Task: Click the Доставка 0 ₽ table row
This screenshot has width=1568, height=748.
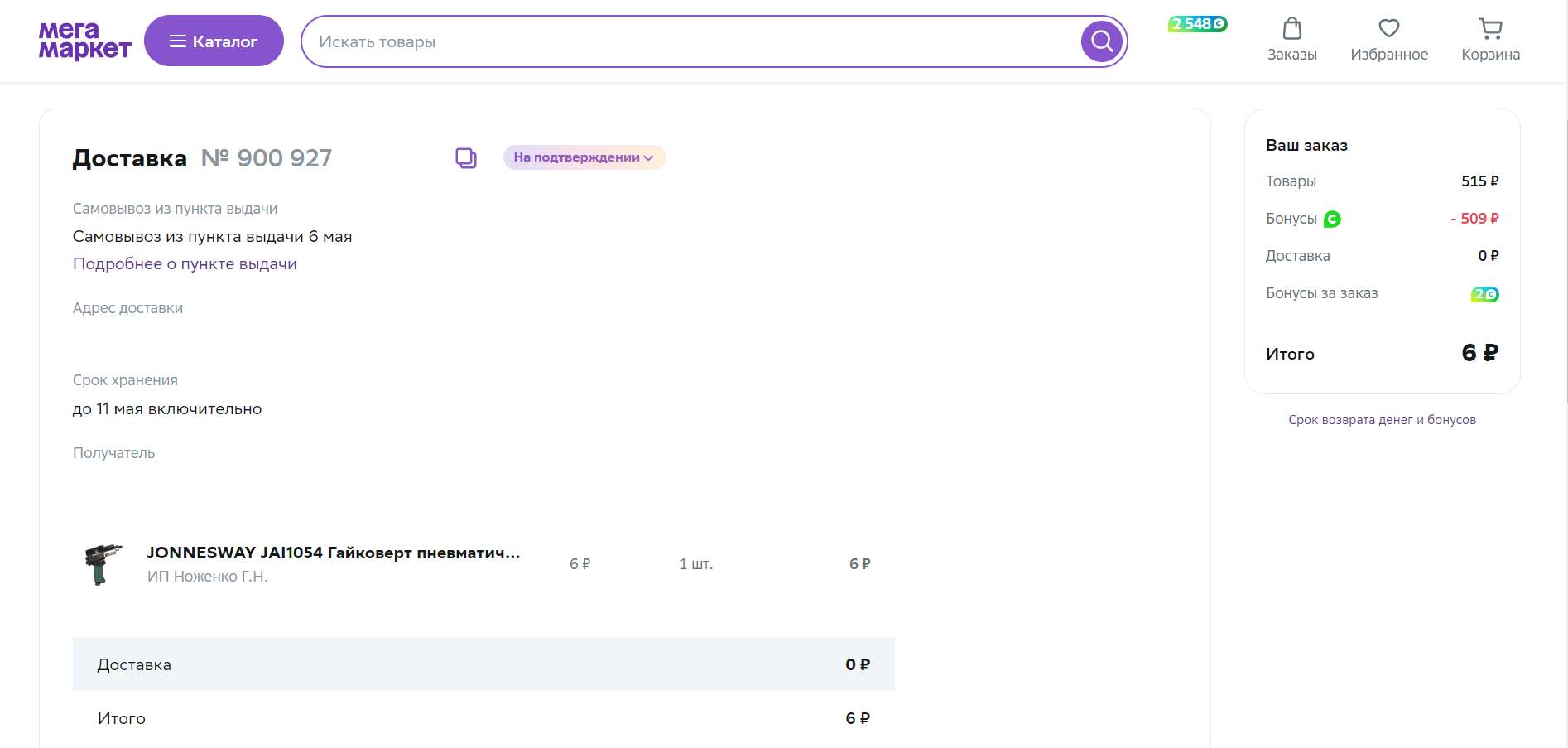Action: 483,664
